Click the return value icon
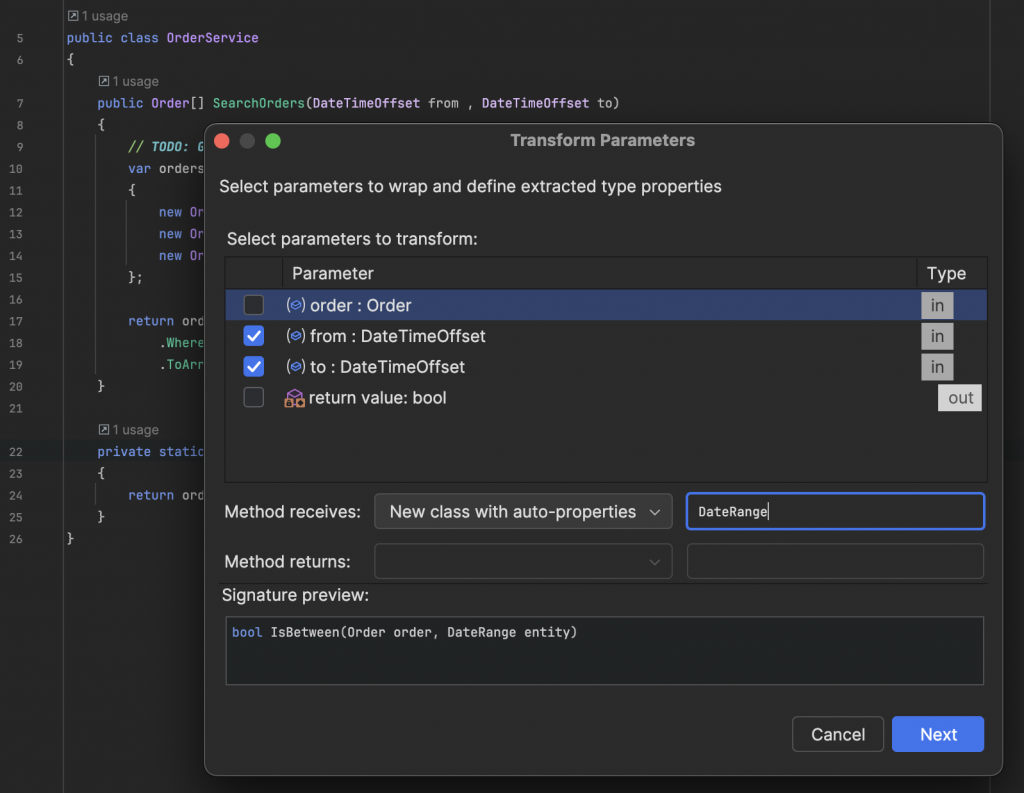This screenshot has height=793, width=1024. point(295,398)
